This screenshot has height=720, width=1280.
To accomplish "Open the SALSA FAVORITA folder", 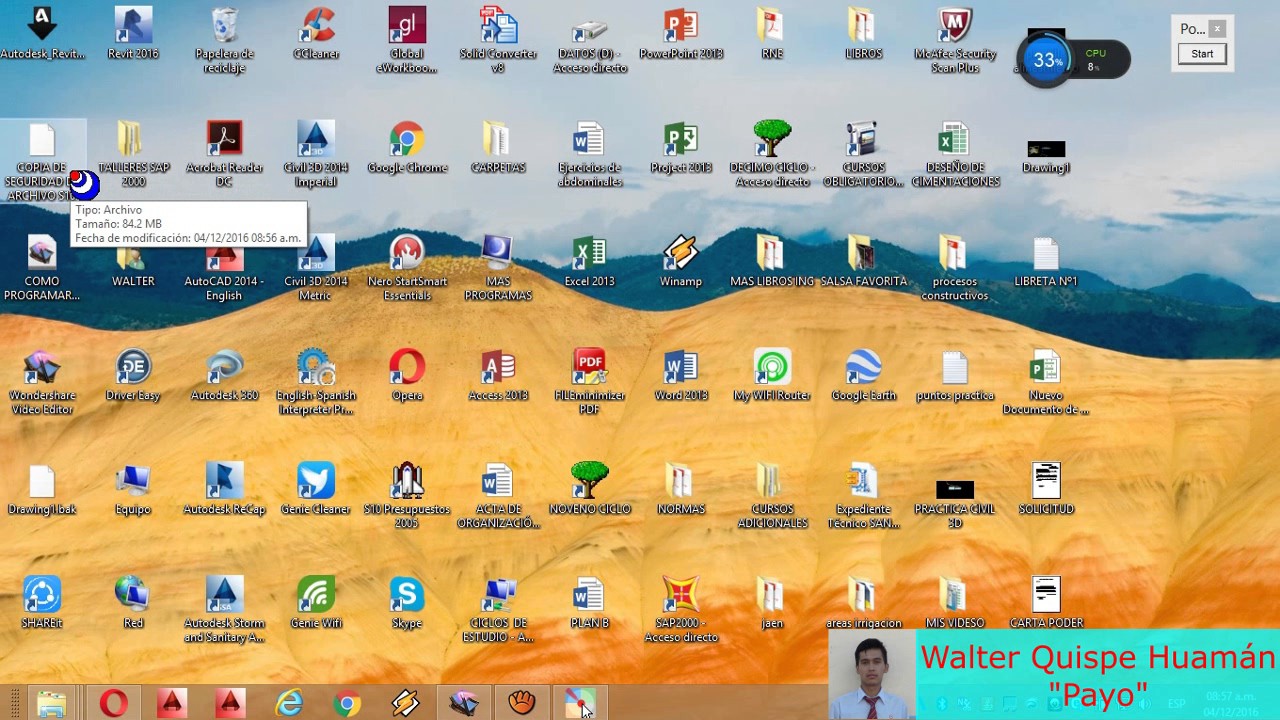I will click(x=863, y=261).
